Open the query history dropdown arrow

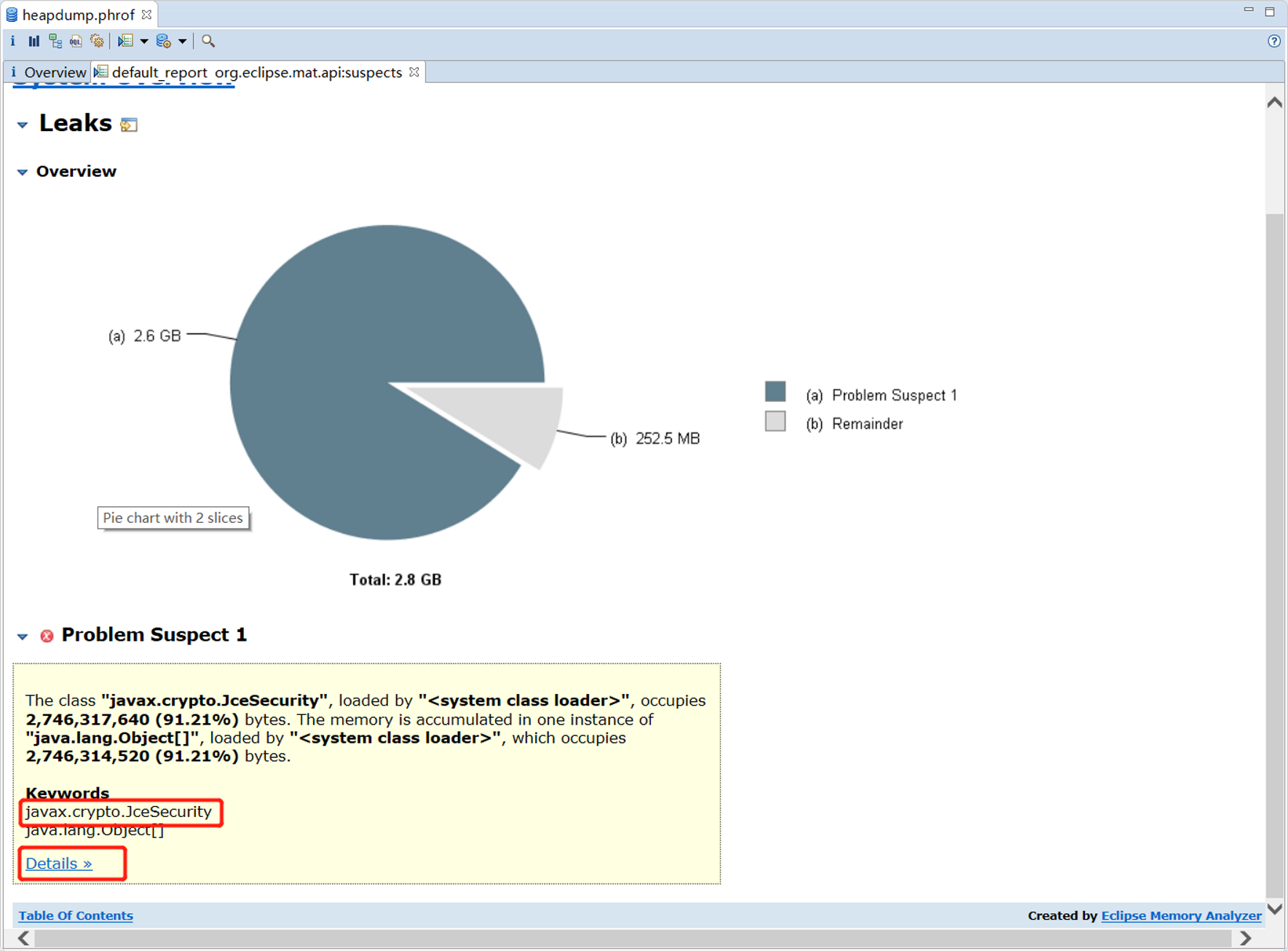pos(182,41)
